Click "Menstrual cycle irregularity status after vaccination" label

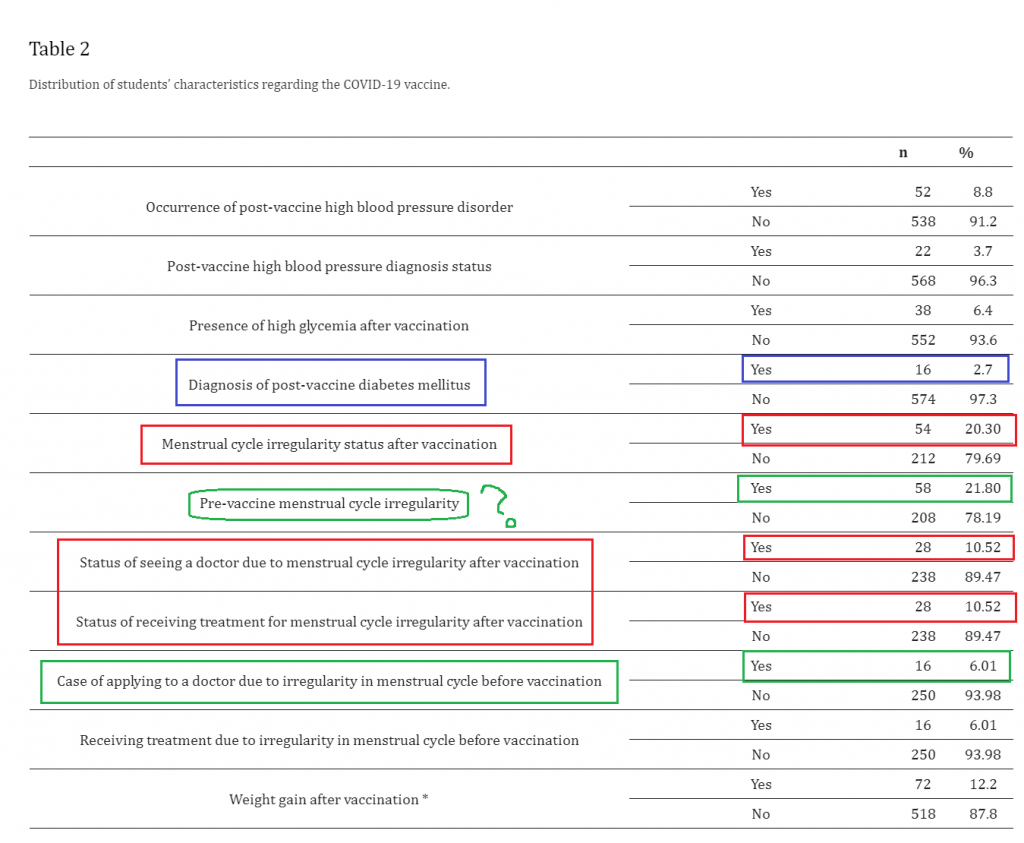[329, 444]
